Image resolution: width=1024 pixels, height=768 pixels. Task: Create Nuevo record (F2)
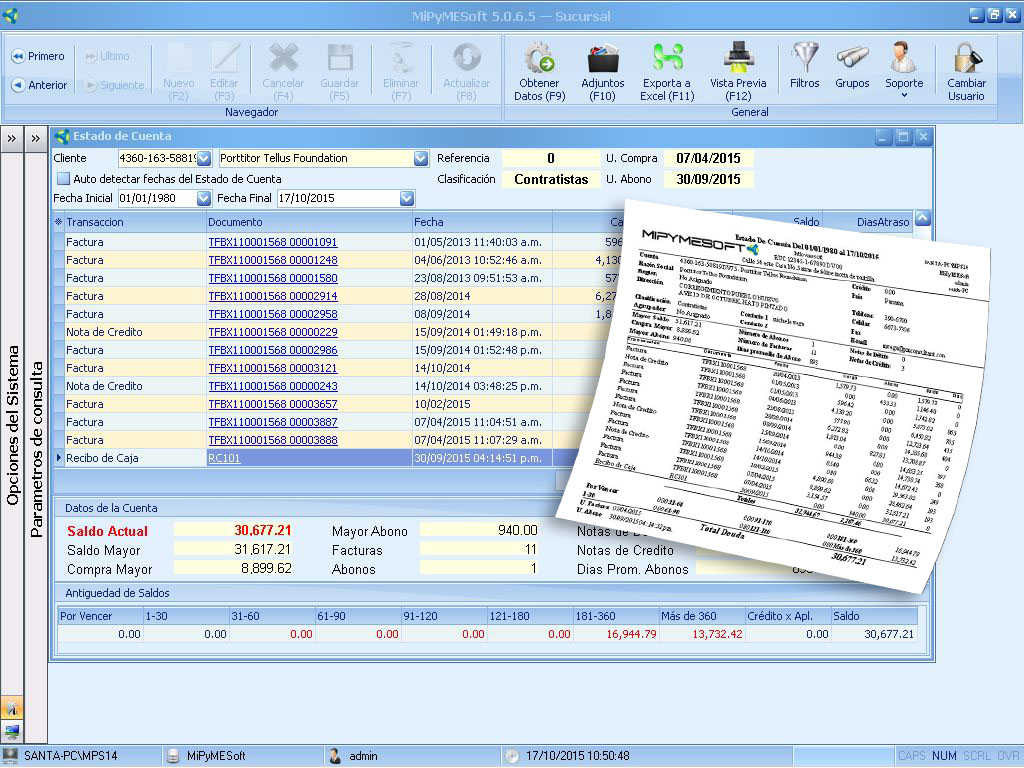coord(178,72)
